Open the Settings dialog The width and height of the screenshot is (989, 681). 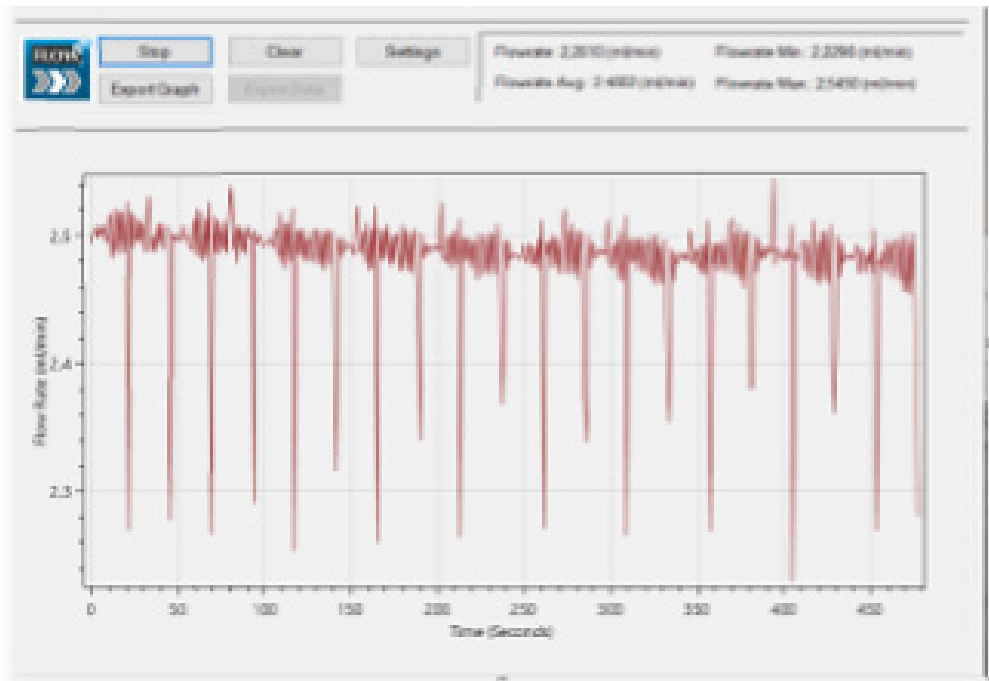(x=412, y=53)
